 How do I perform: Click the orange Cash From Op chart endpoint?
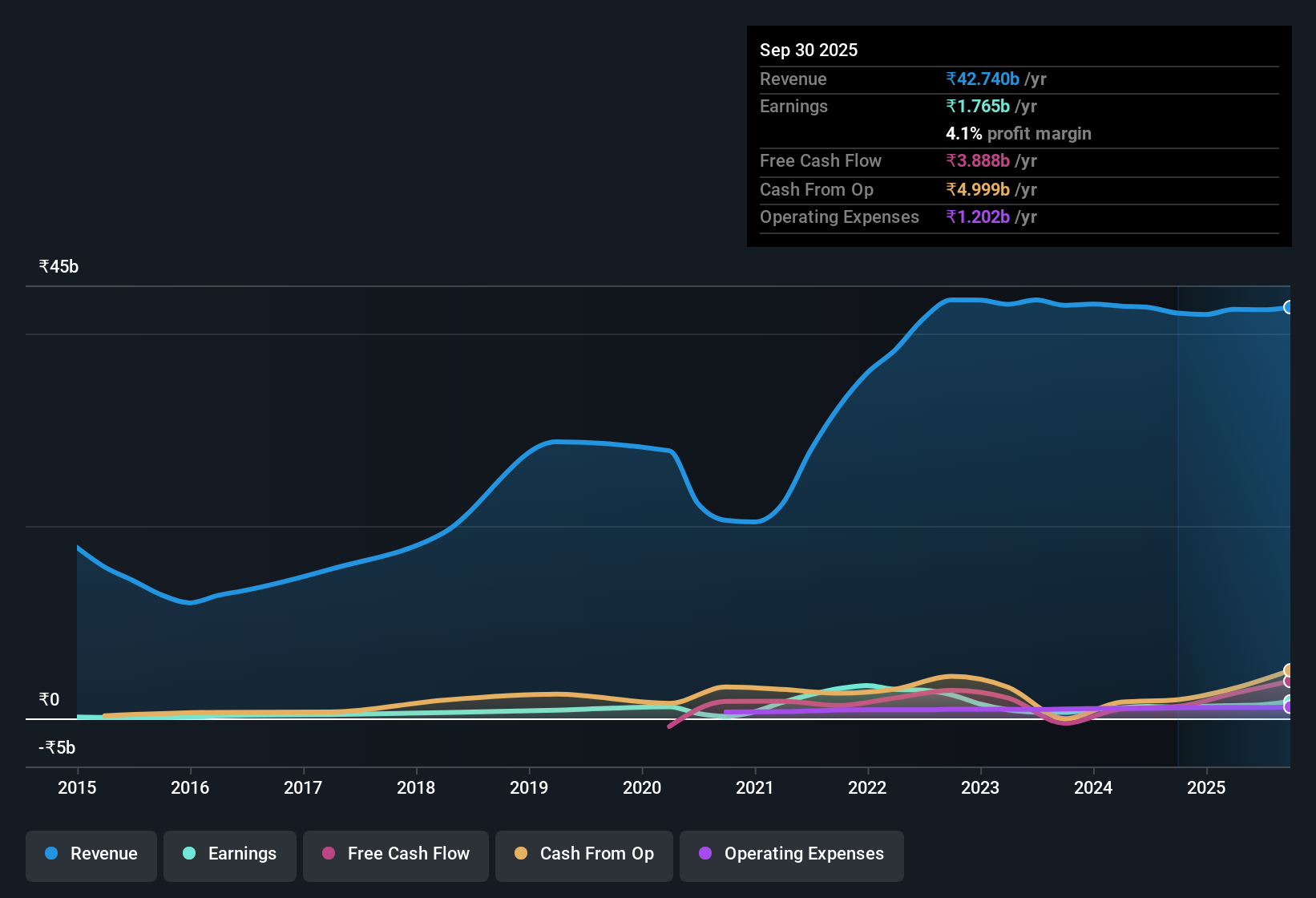point(1287,670)
